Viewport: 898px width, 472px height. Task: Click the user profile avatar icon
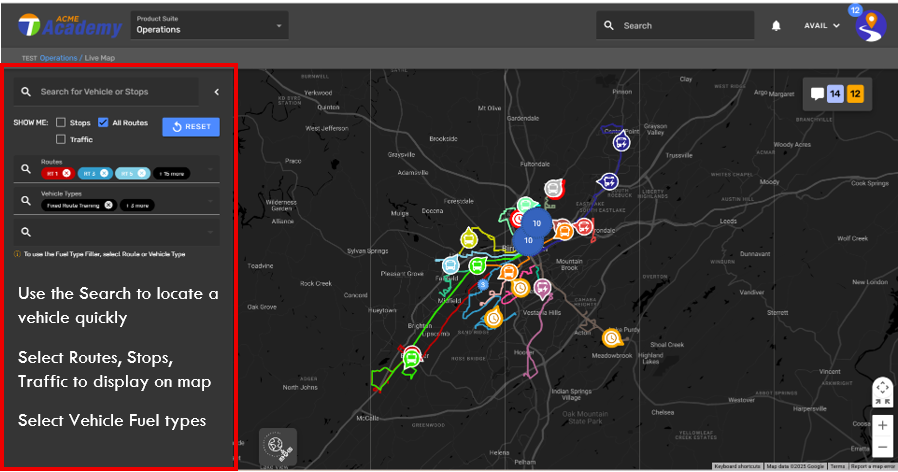coord(871,27)
